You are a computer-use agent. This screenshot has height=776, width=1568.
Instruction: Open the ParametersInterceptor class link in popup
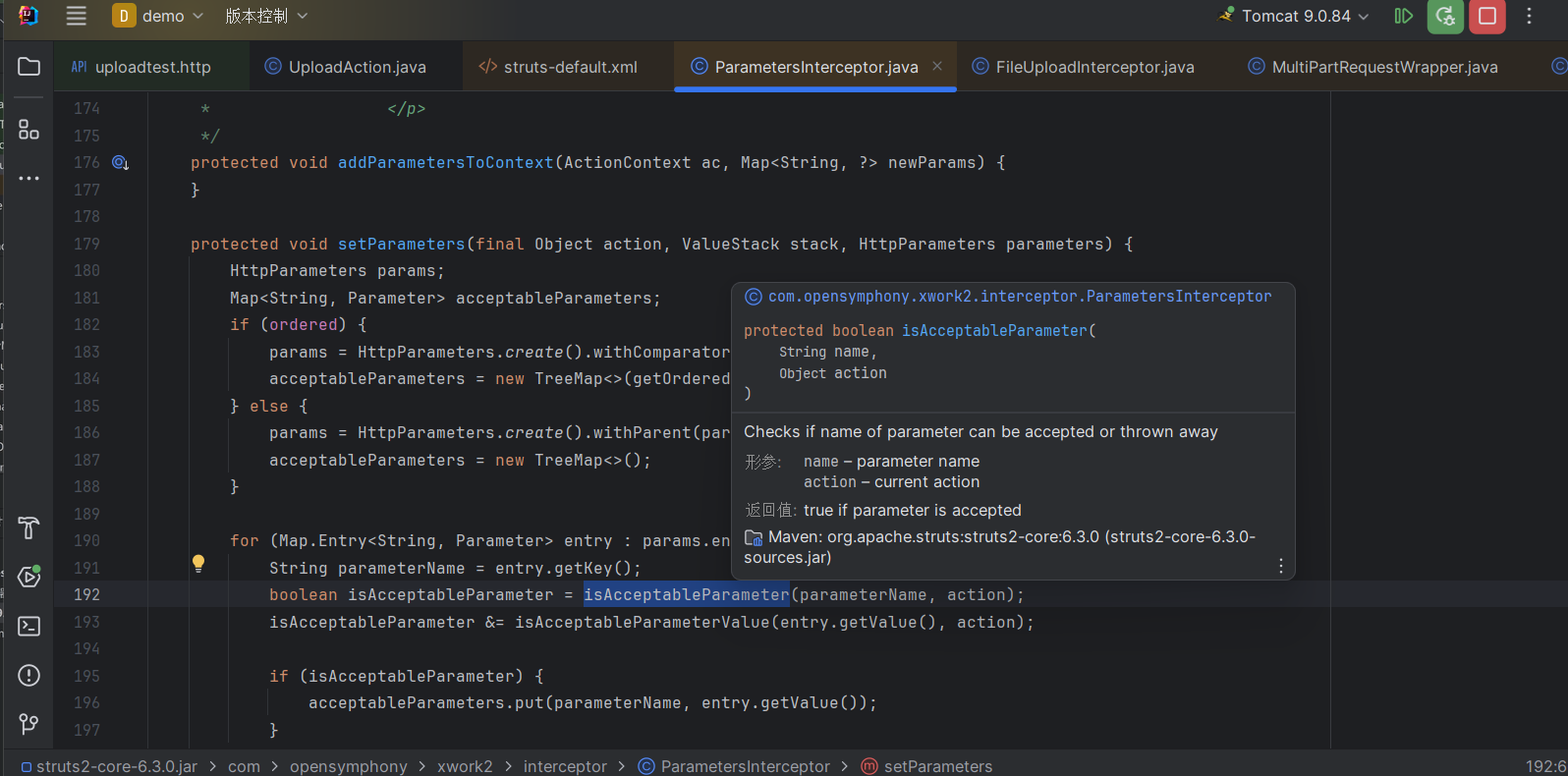[1020, 297]
